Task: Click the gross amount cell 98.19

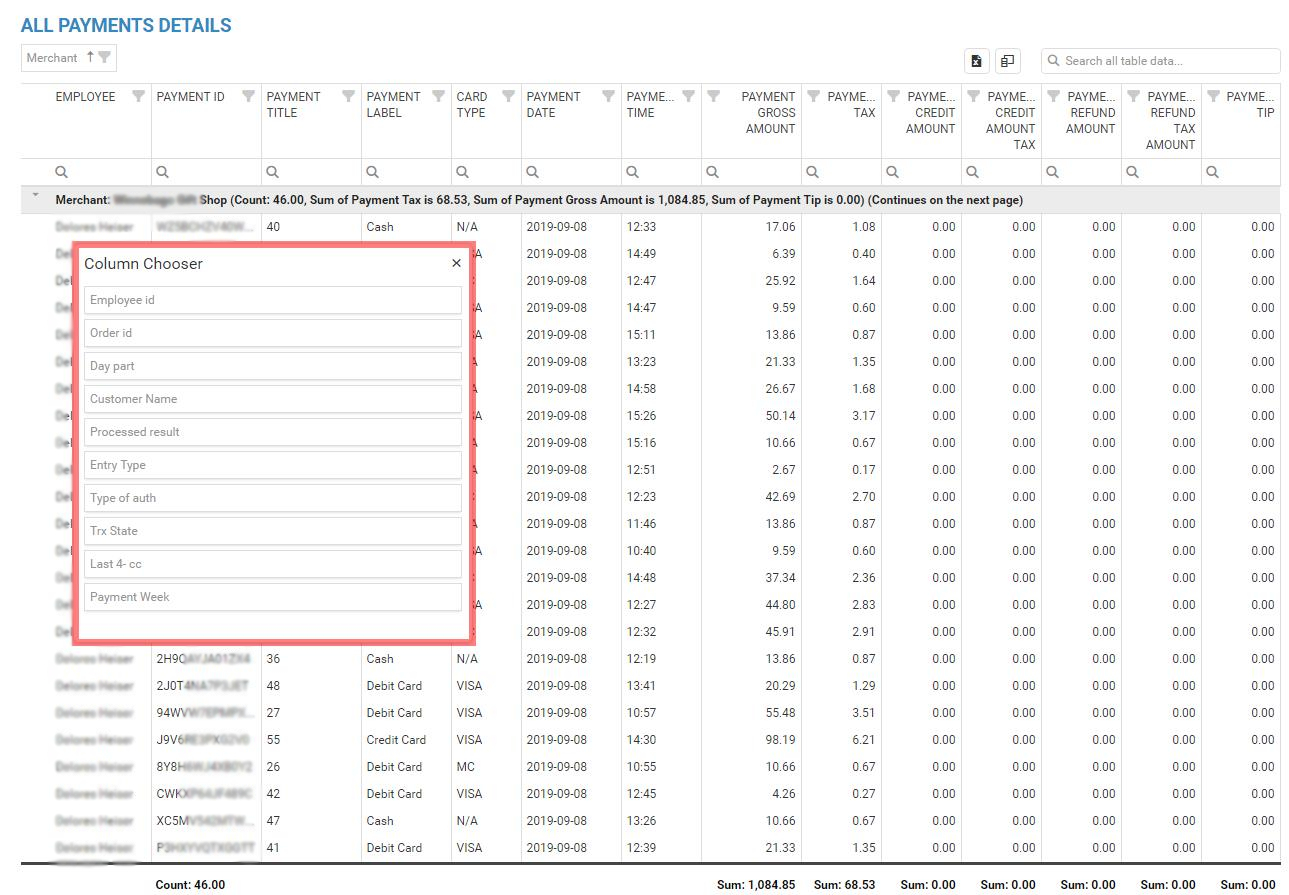Action: [779, 740]
